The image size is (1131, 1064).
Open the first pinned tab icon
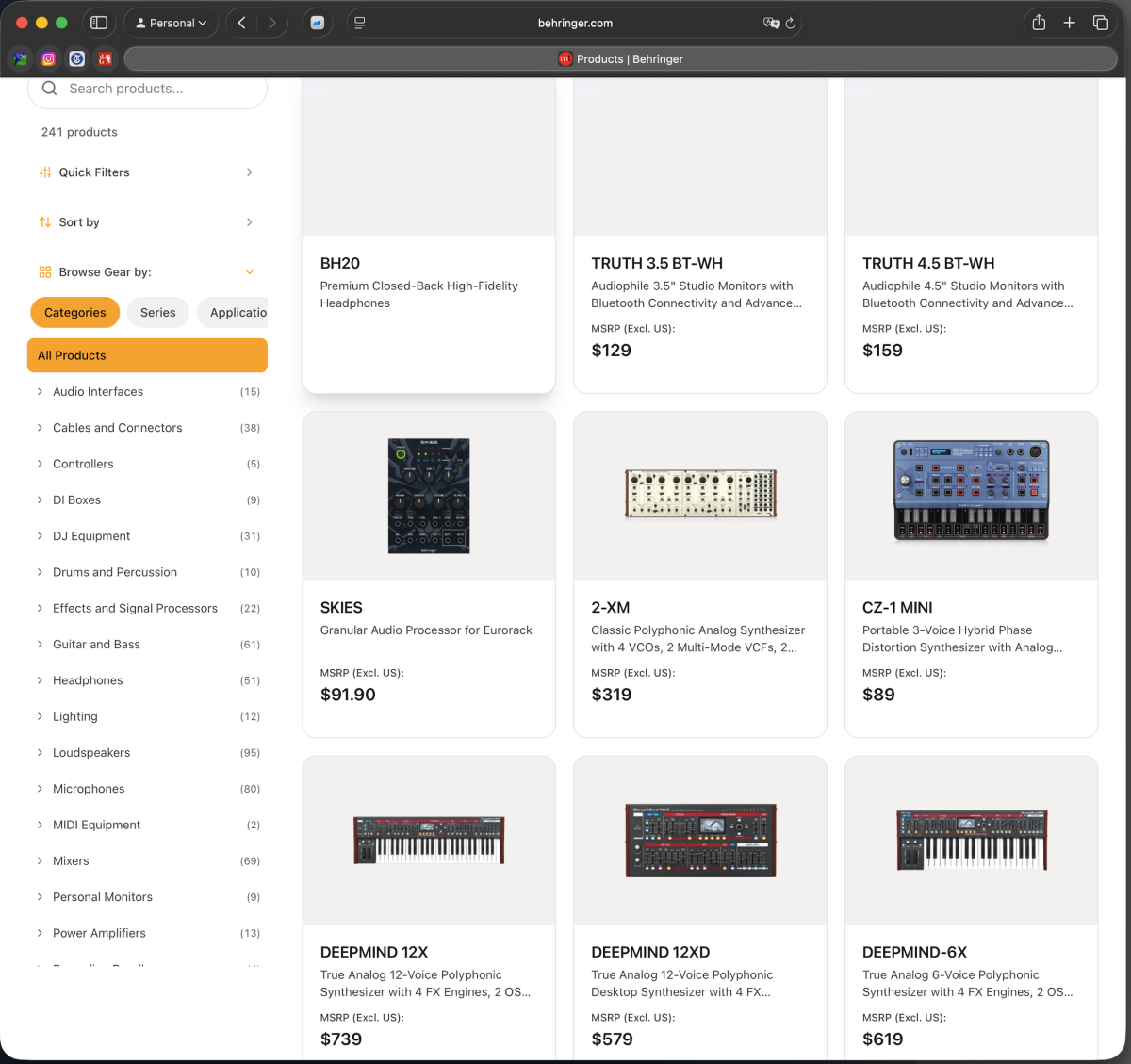click(x=21, y=58)
